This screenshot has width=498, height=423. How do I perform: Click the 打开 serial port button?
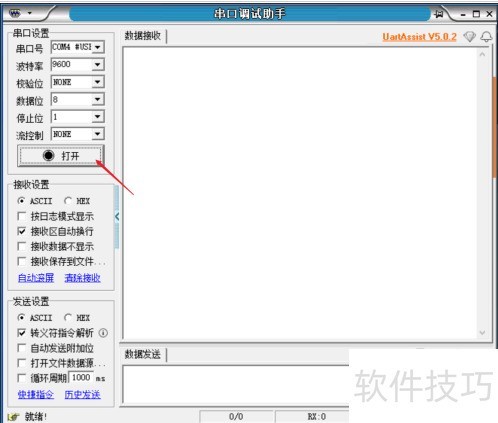click(x=61, y=155)
